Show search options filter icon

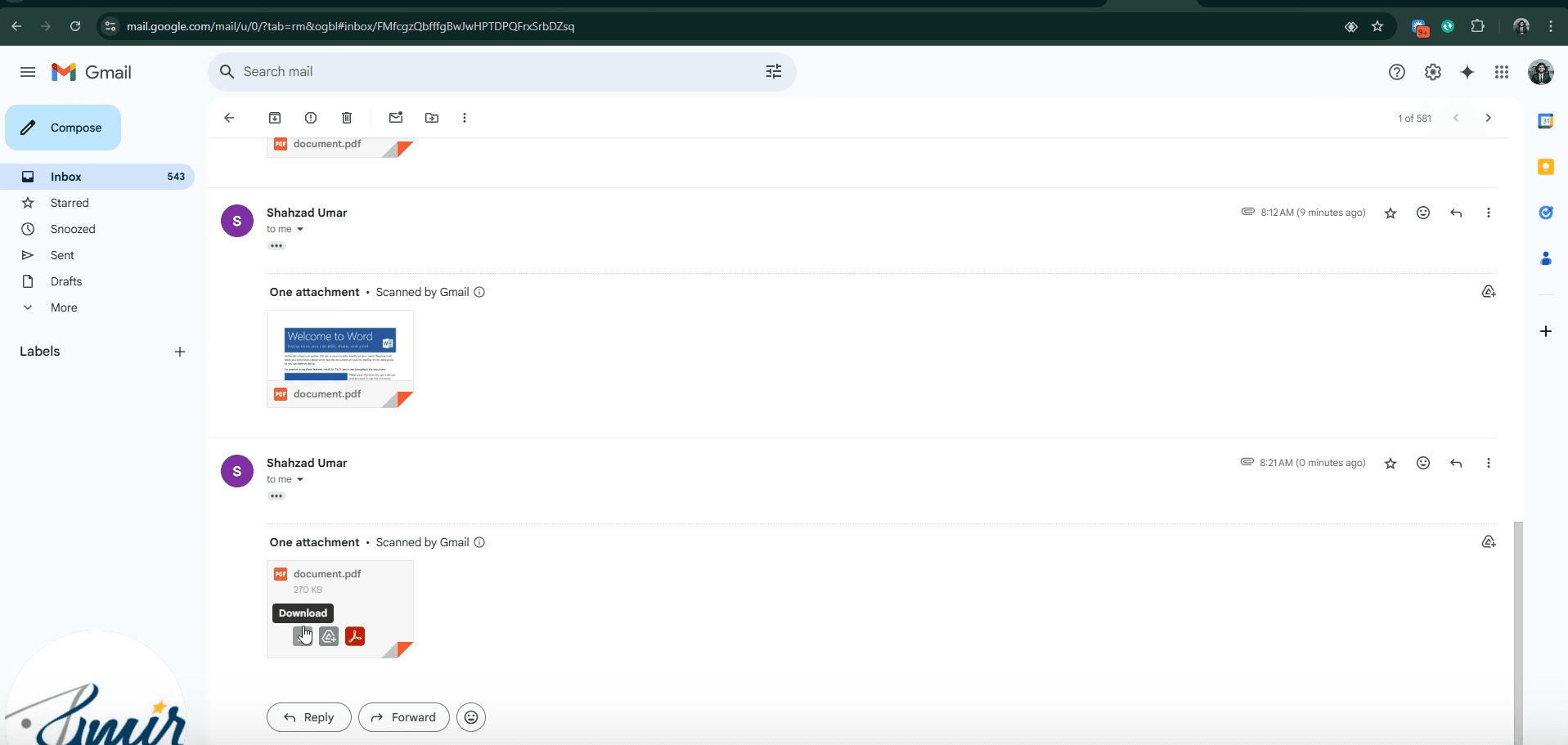coord(774,72)
